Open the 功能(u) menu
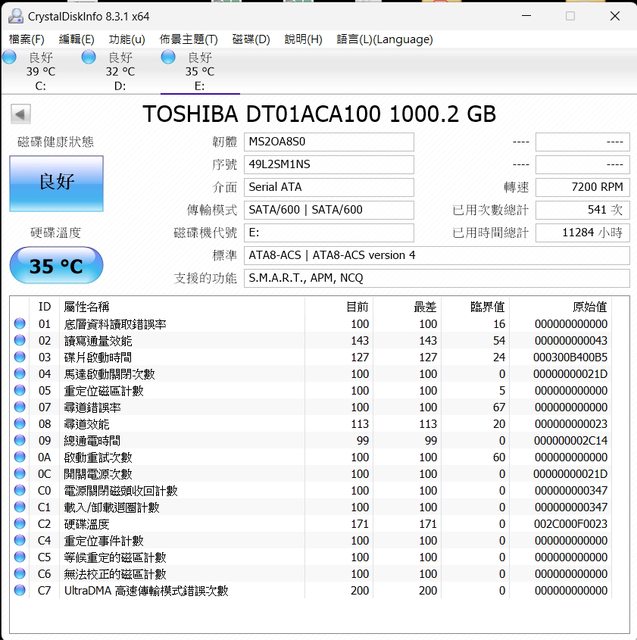The width and height of the screenshot is (637, 640). 127,39
